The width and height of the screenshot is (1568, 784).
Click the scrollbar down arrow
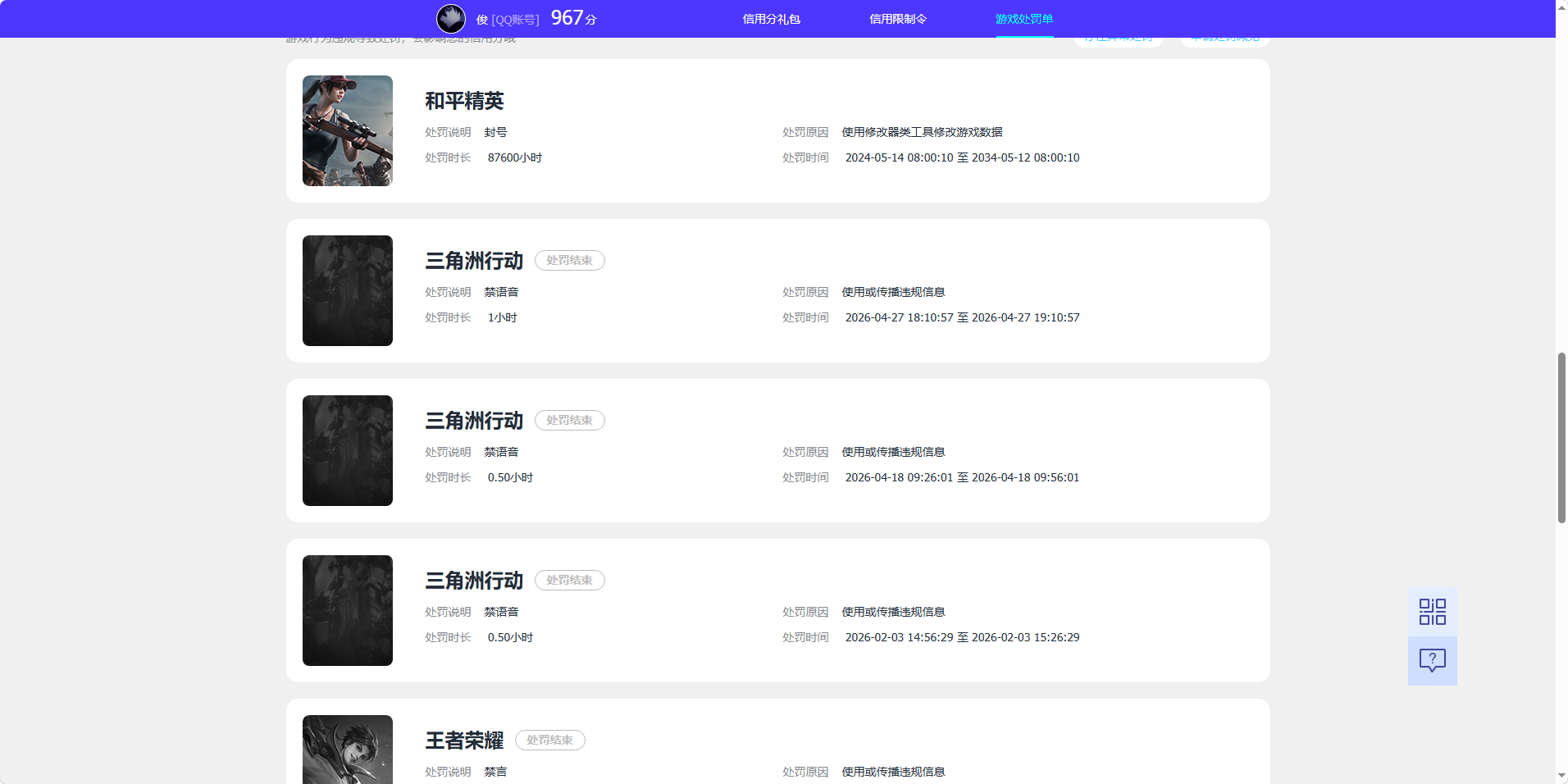pos(1561,776)
